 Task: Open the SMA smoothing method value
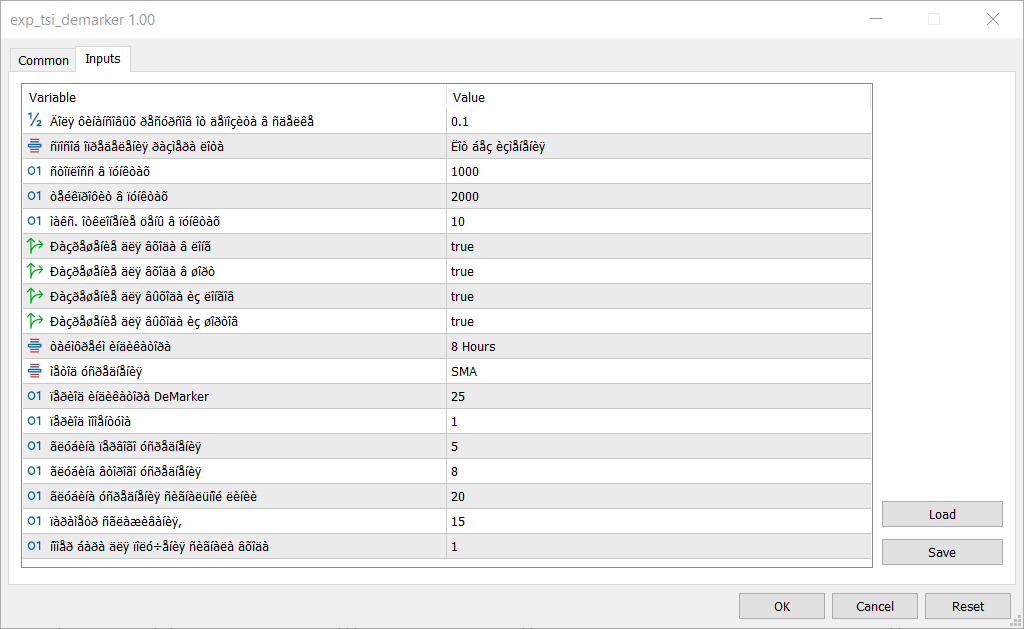click(x=658, y=371)
